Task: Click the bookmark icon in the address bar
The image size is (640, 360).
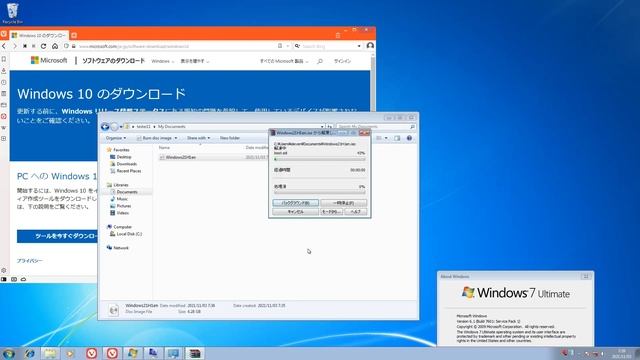Action: click(280, 46)
